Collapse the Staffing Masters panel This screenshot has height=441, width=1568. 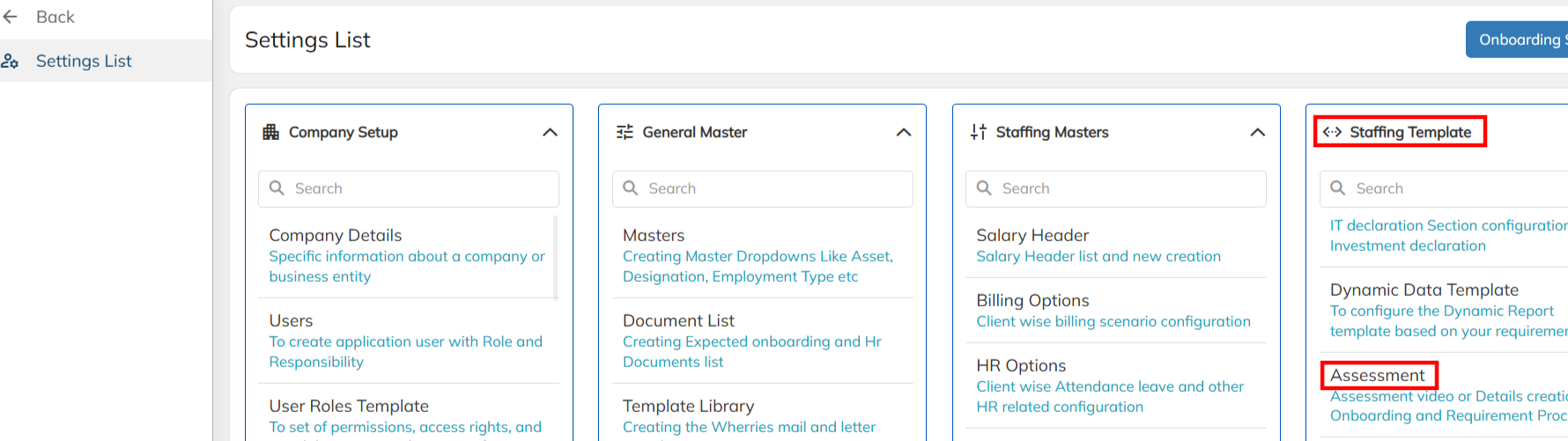[x=1257, y=132]
